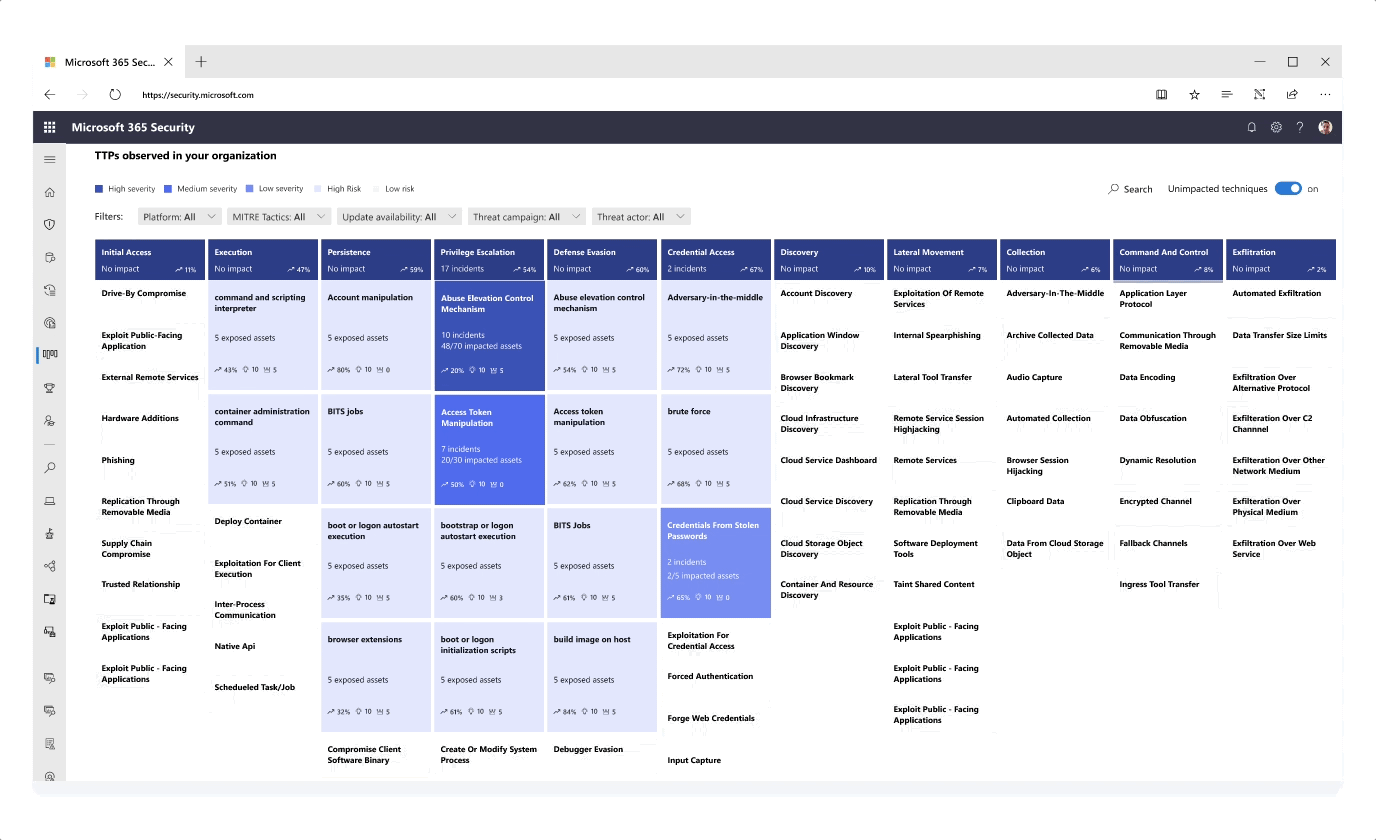Click the browser favorites star icon
This screenshot has height=840, width=1376.
tap(1194, 94)
